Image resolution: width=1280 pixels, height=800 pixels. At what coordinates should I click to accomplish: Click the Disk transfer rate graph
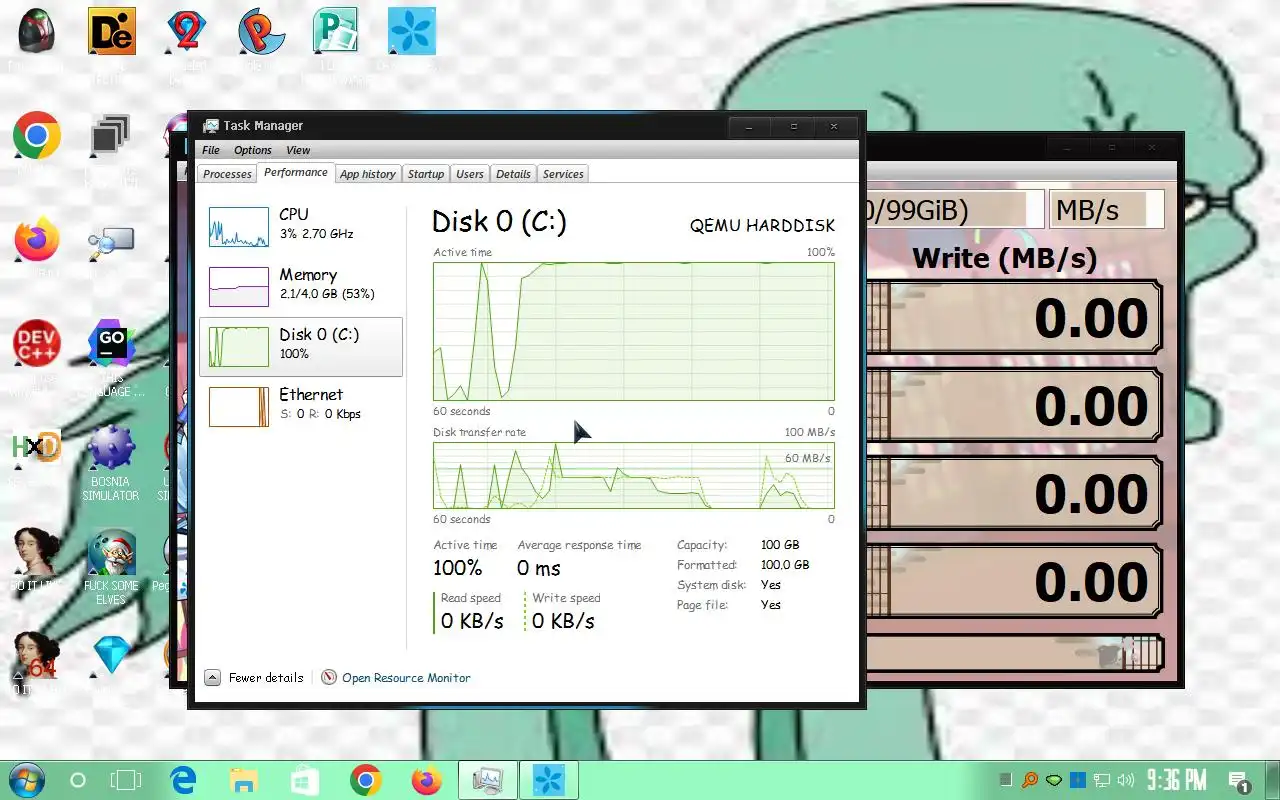[x=633, y=475]
